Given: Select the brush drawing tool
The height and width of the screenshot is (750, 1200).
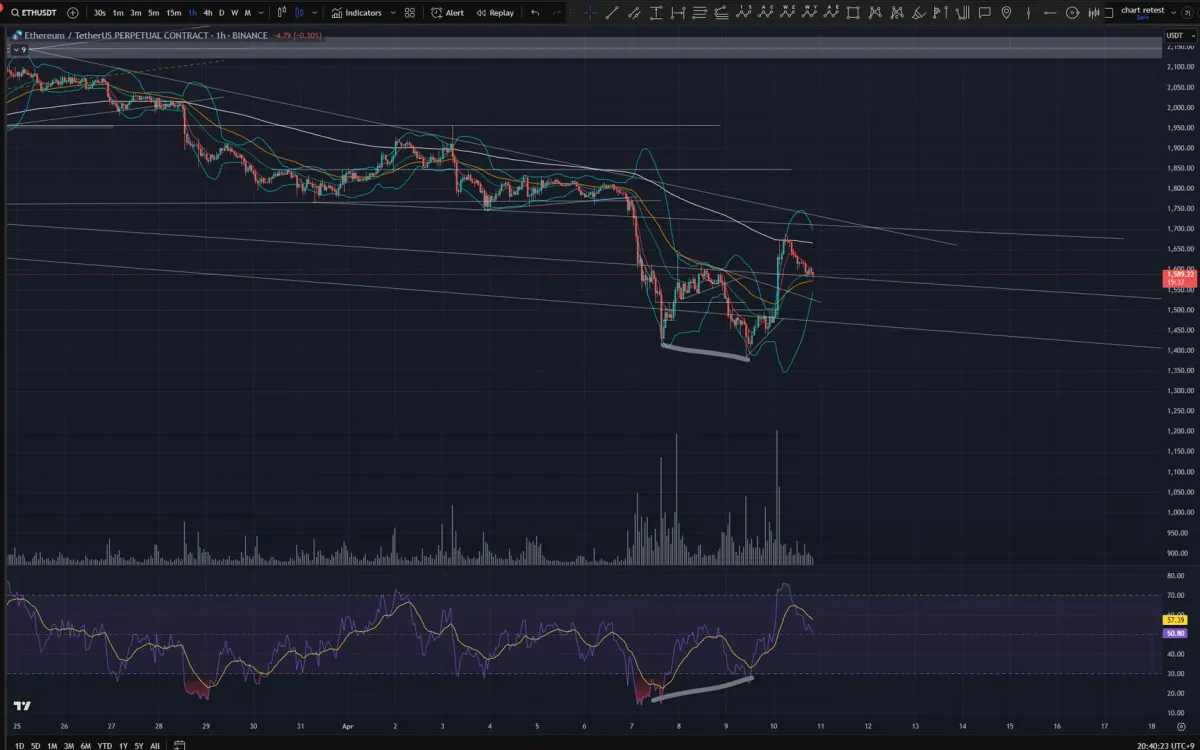Looking at the screenshot, I should tap(917, 13).
